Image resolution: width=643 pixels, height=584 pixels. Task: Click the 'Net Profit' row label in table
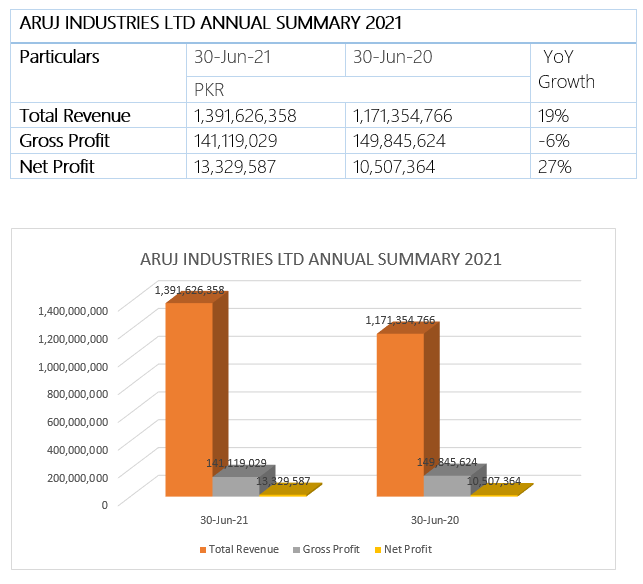[x=57, y=167]
